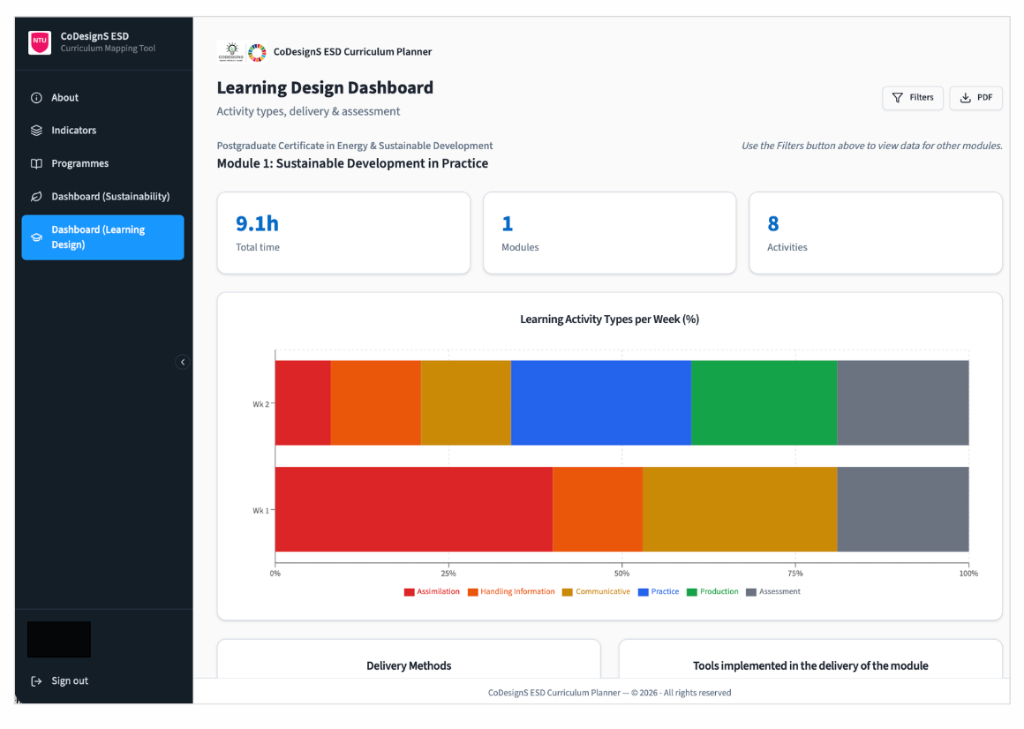Export the dashboard as PDF
1024x729 pixels.
tap(976, 98)
